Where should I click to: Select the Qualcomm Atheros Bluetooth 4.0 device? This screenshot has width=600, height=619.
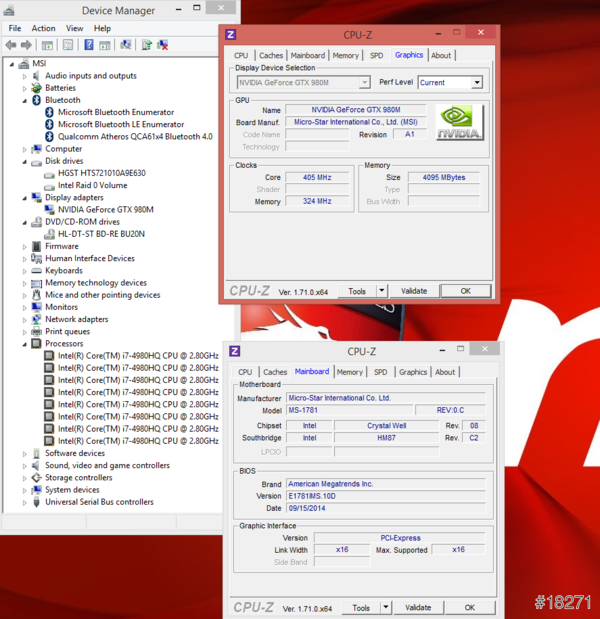point(134,137)
